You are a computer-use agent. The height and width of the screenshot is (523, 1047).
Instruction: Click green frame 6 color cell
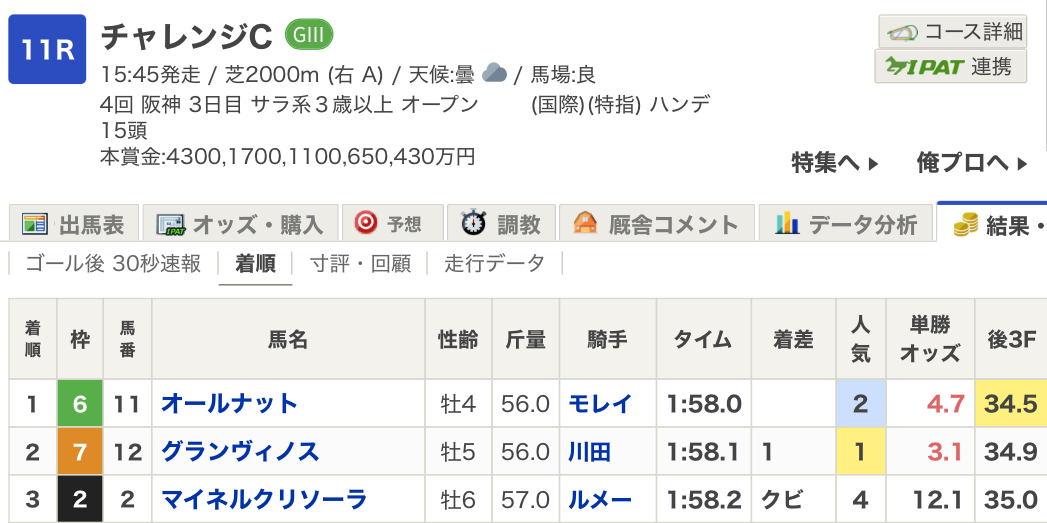click(80, 403)
